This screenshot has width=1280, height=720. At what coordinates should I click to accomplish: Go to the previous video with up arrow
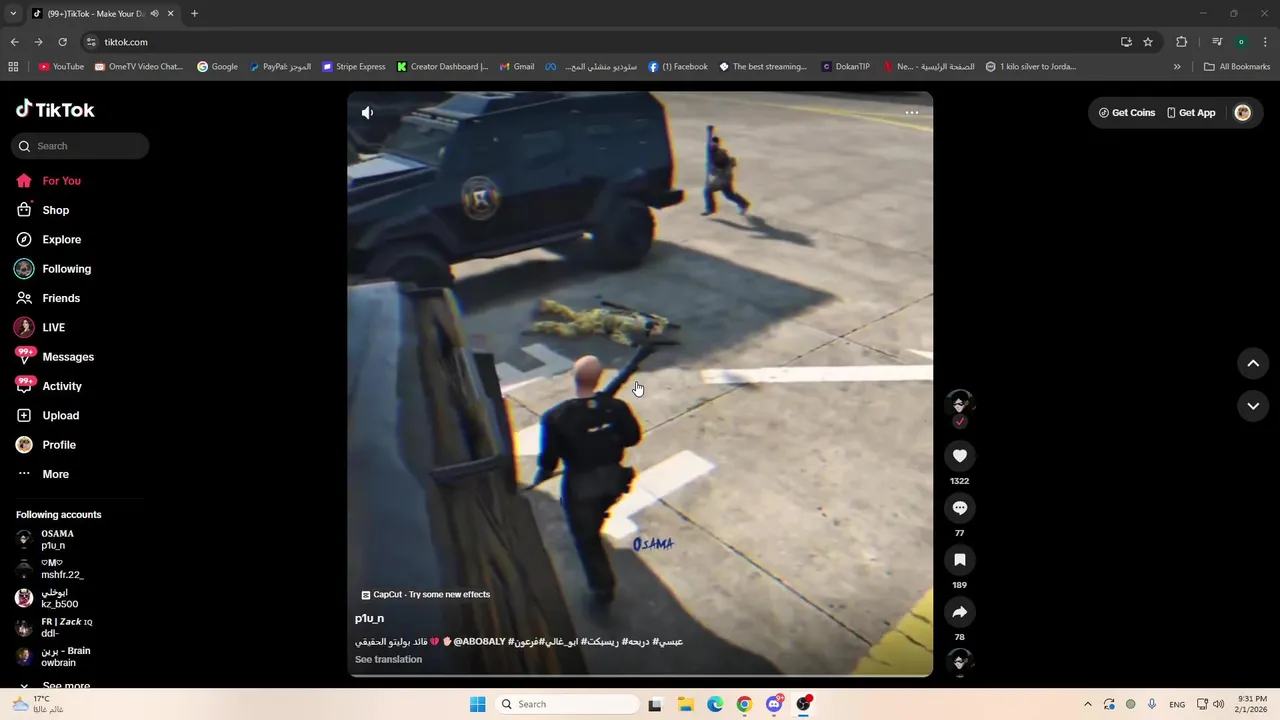point(1253,364)
